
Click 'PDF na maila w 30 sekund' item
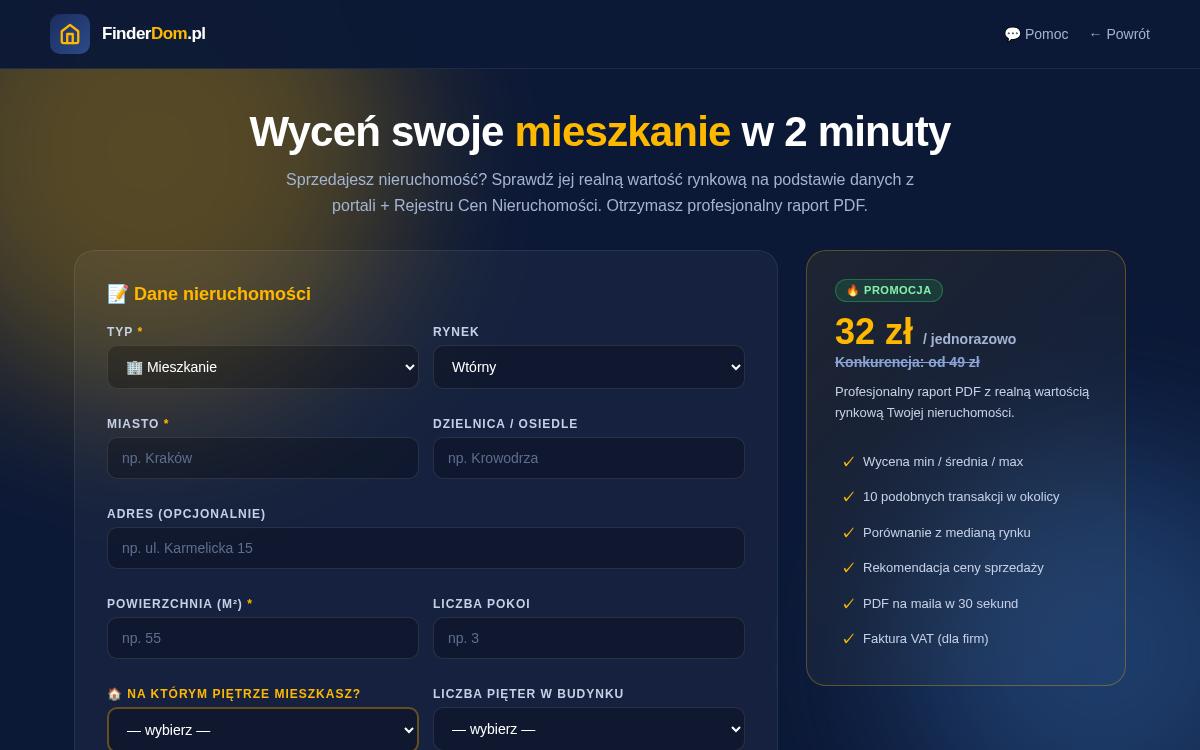(x=941, y=604)
